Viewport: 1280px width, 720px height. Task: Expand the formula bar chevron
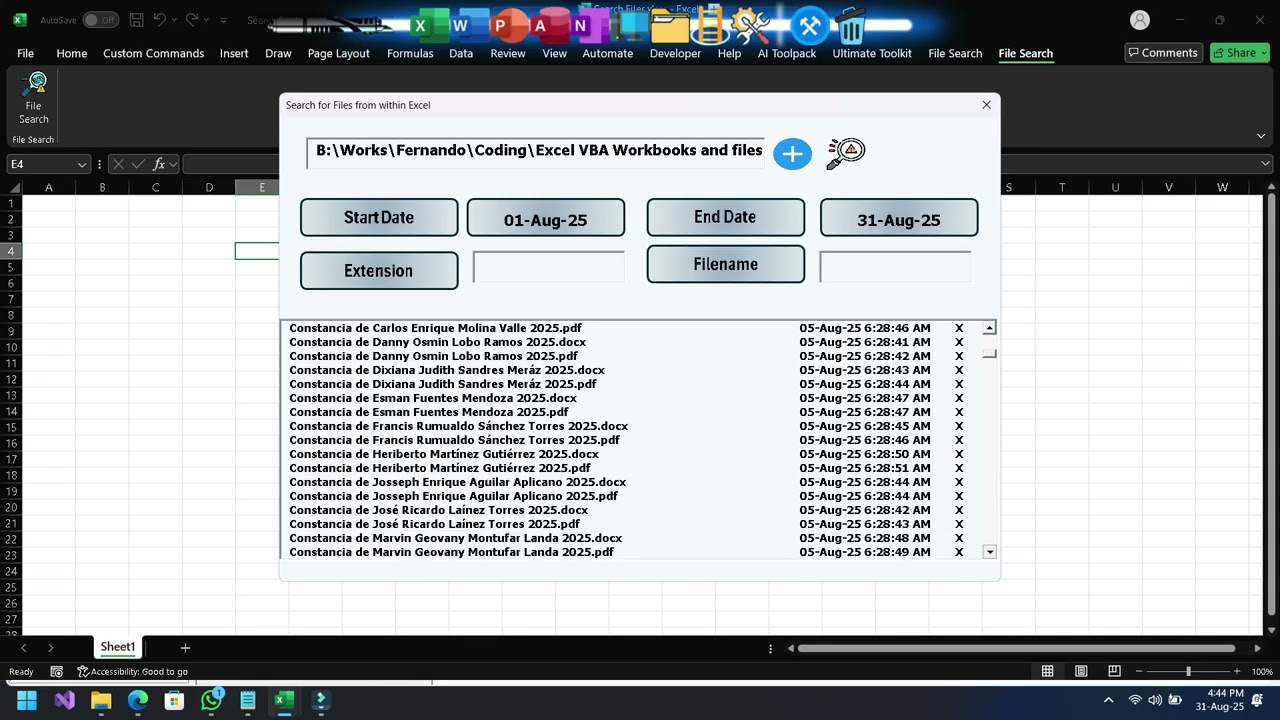(x=1266, y=164)
